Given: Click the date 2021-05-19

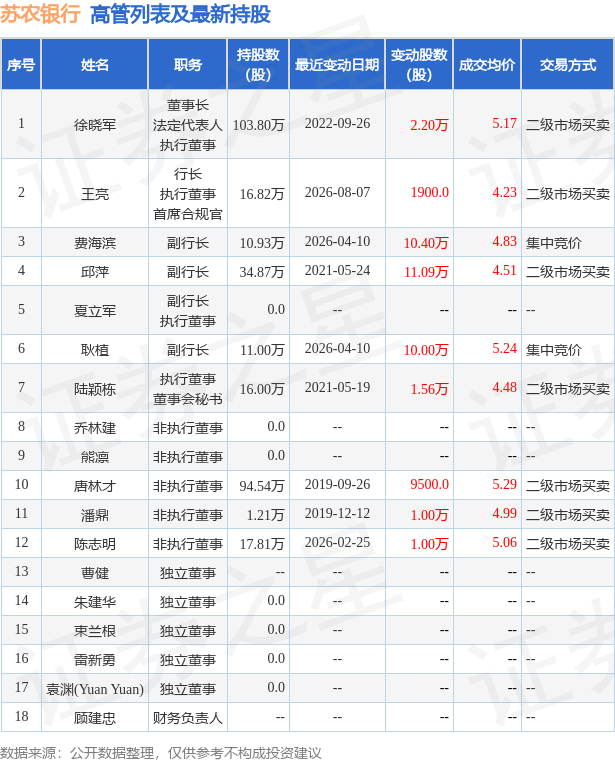Looking at the screenshot, I should click(x=337, y=387).
